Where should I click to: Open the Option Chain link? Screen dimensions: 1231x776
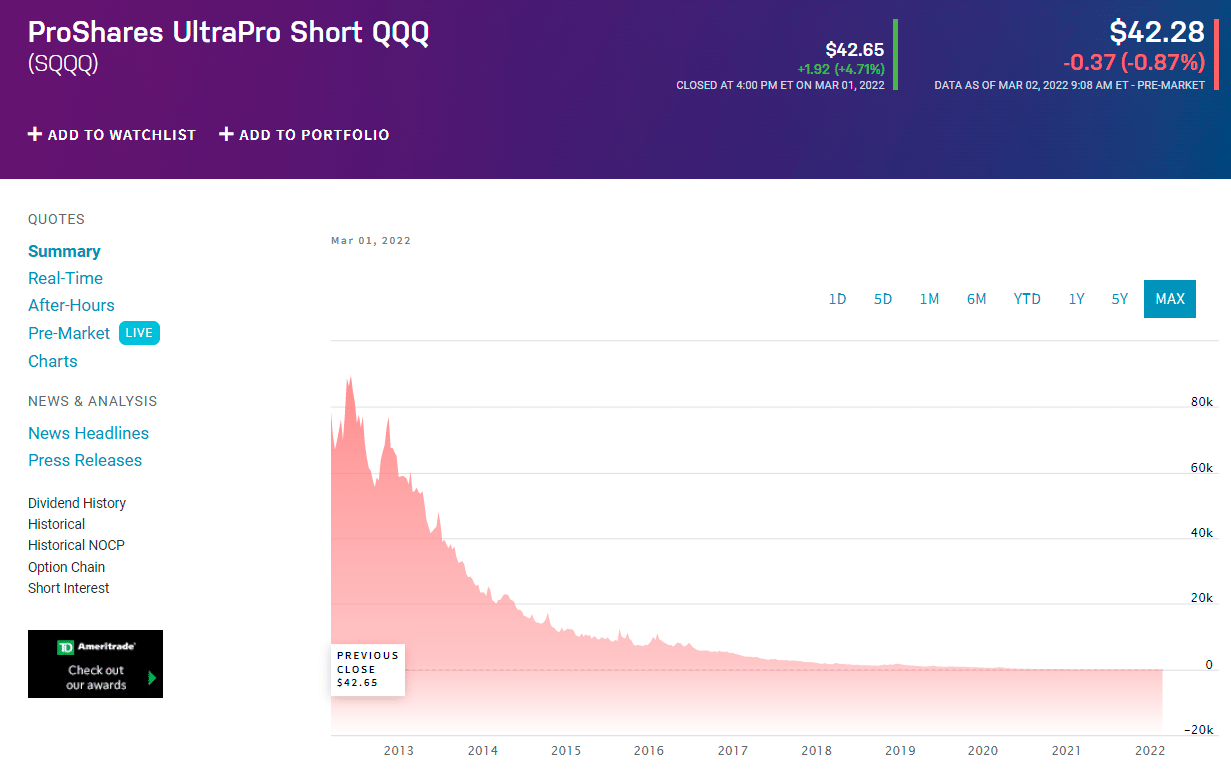[x=66, y=567]
